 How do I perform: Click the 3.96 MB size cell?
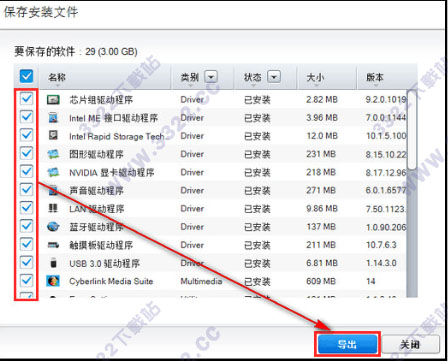322,118
